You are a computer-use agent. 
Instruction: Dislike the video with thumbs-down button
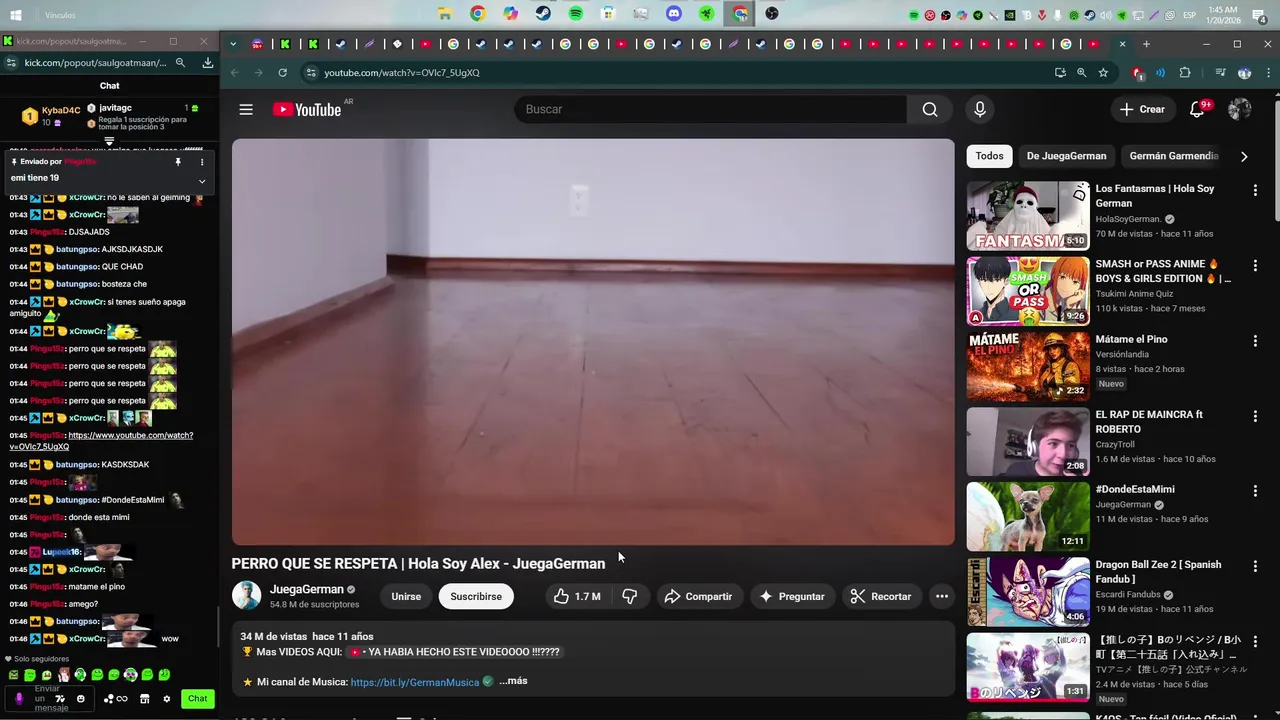point(630,596)
